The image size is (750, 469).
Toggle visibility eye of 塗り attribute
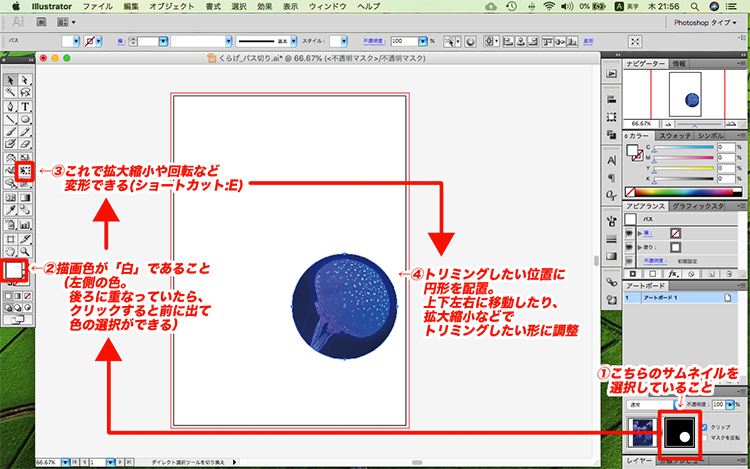[x=630, y=246]
